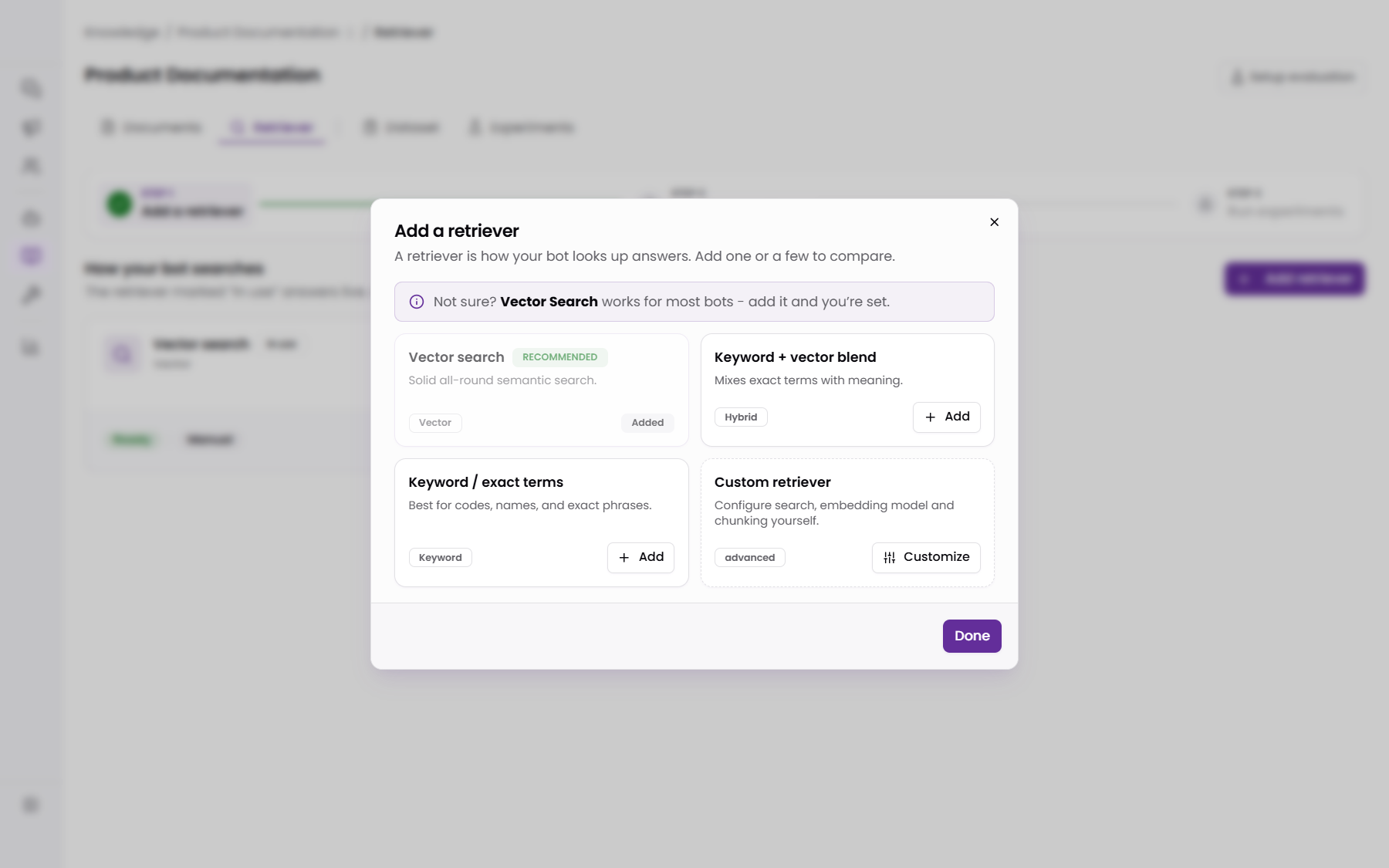Click the Vector tag chip
Viewport: 1389px width, 868px height.
[x=435, y=423]
